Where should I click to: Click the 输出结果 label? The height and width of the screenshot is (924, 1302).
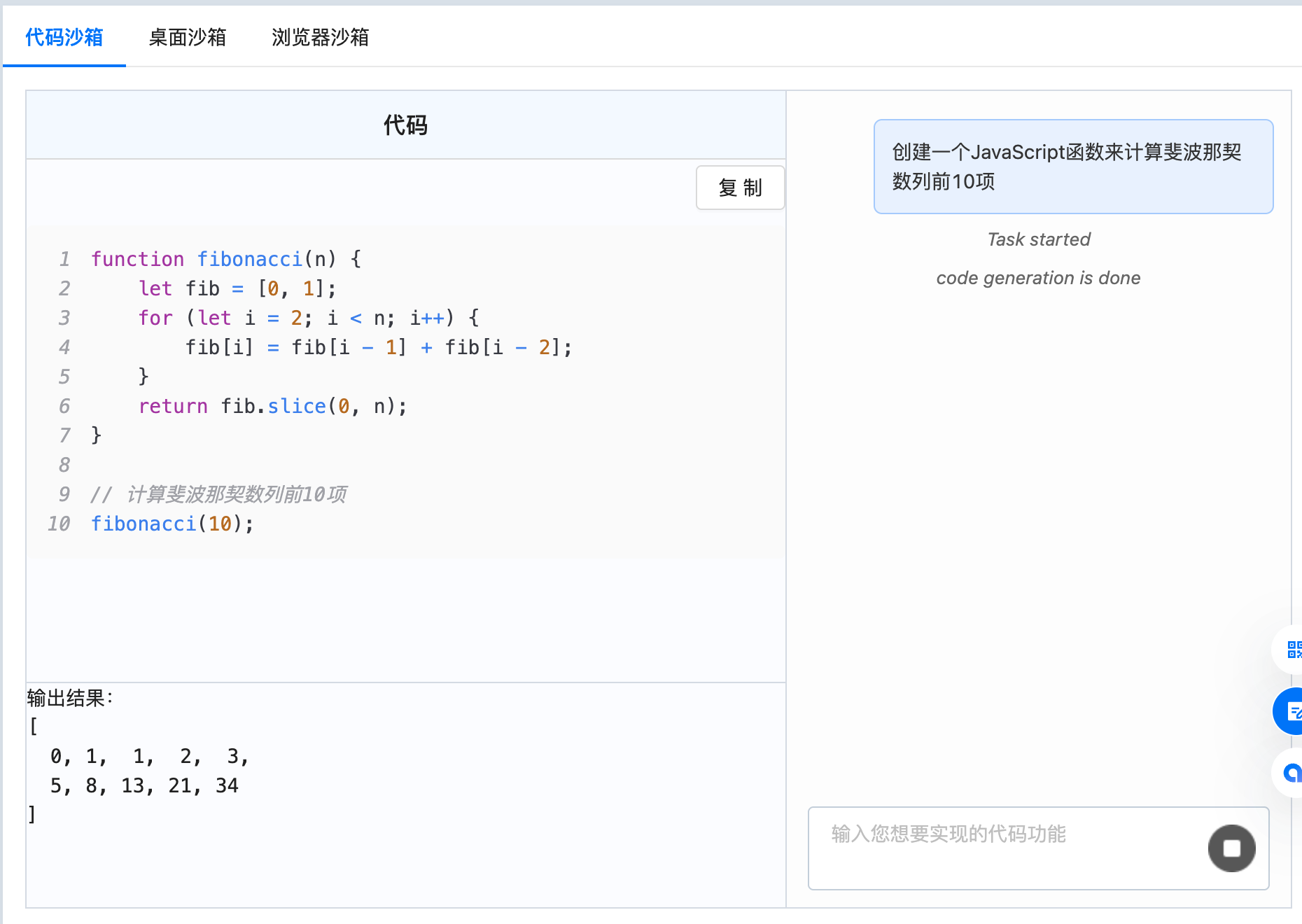click(70, 698)
